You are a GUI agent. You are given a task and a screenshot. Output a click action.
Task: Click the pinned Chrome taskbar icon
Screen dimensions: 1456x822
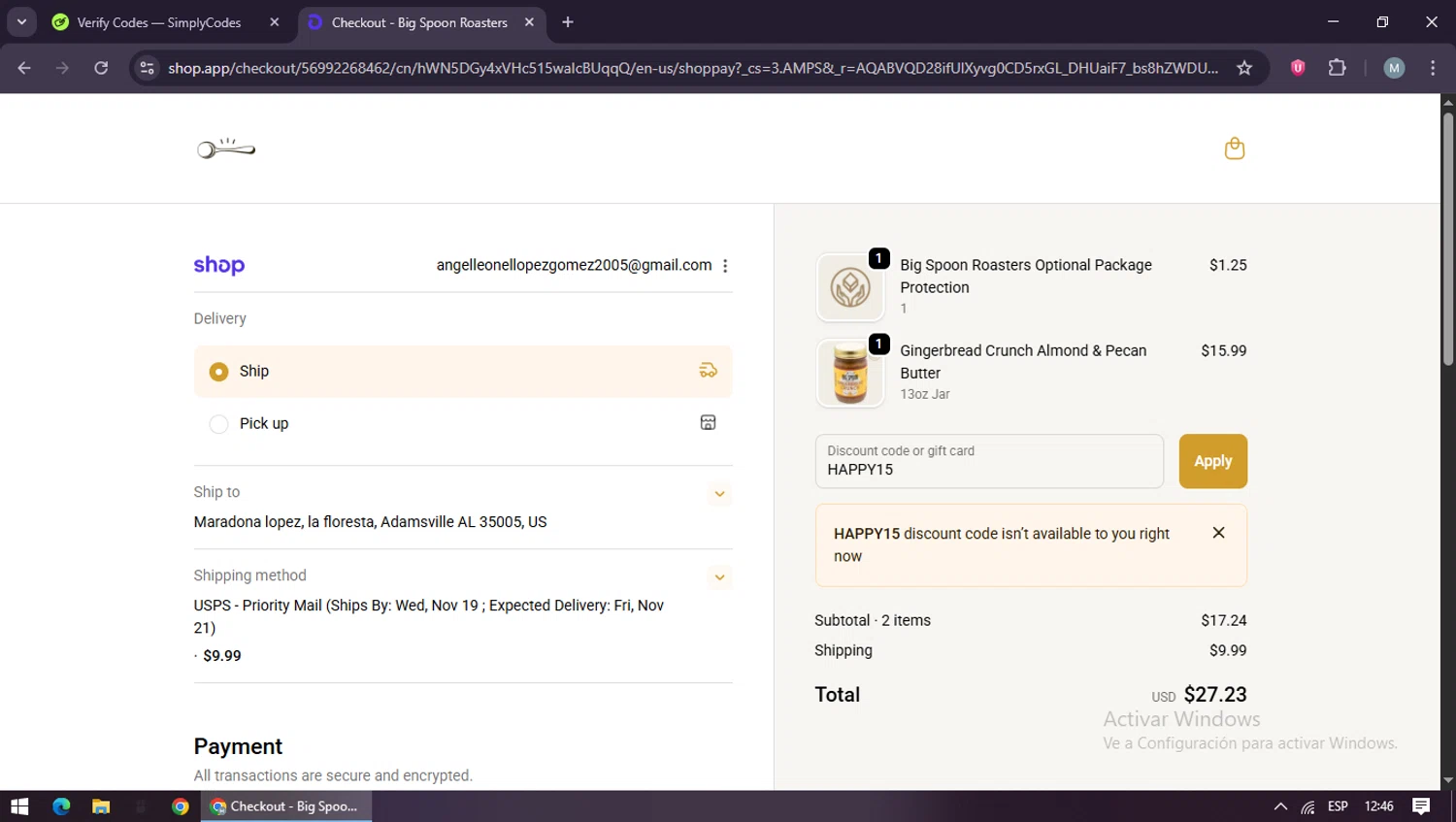[x=180, y=806]
